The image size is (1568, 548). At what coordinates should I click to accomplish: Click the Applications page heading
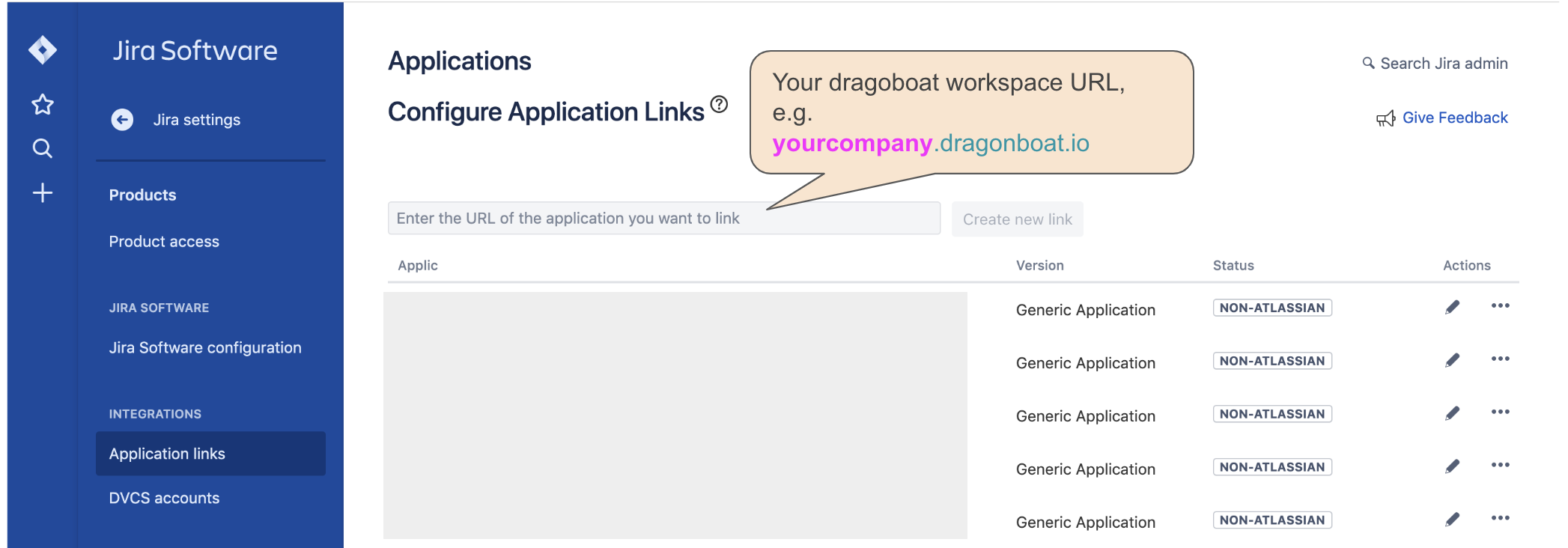(x=460, y=61)
